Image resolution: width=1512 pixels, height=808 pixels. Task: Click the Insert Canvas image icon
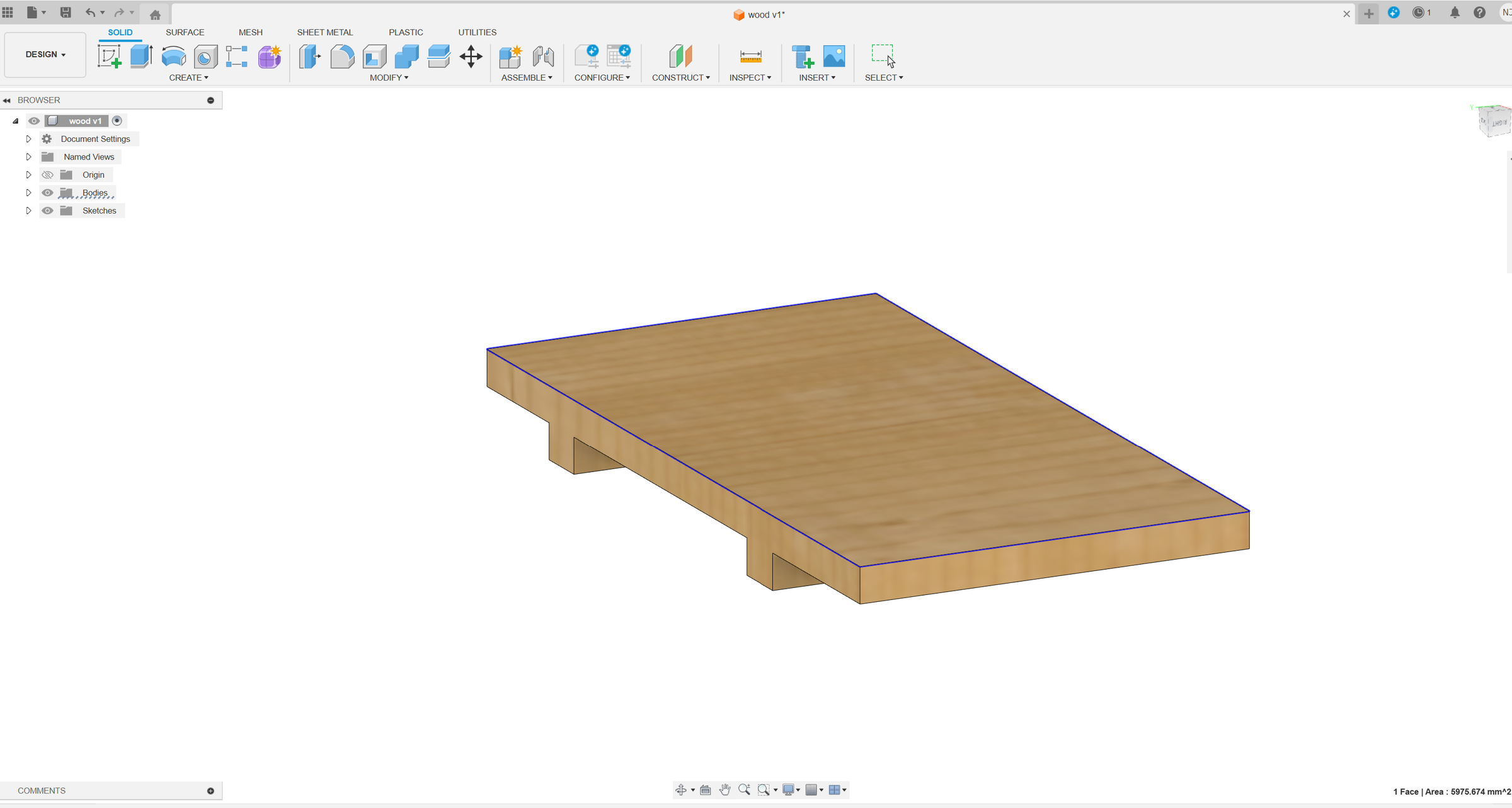tap(834, 57)
